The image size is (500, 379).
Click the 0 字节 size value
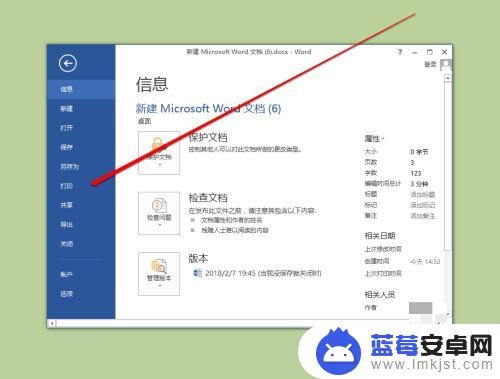tap(419, 152)
